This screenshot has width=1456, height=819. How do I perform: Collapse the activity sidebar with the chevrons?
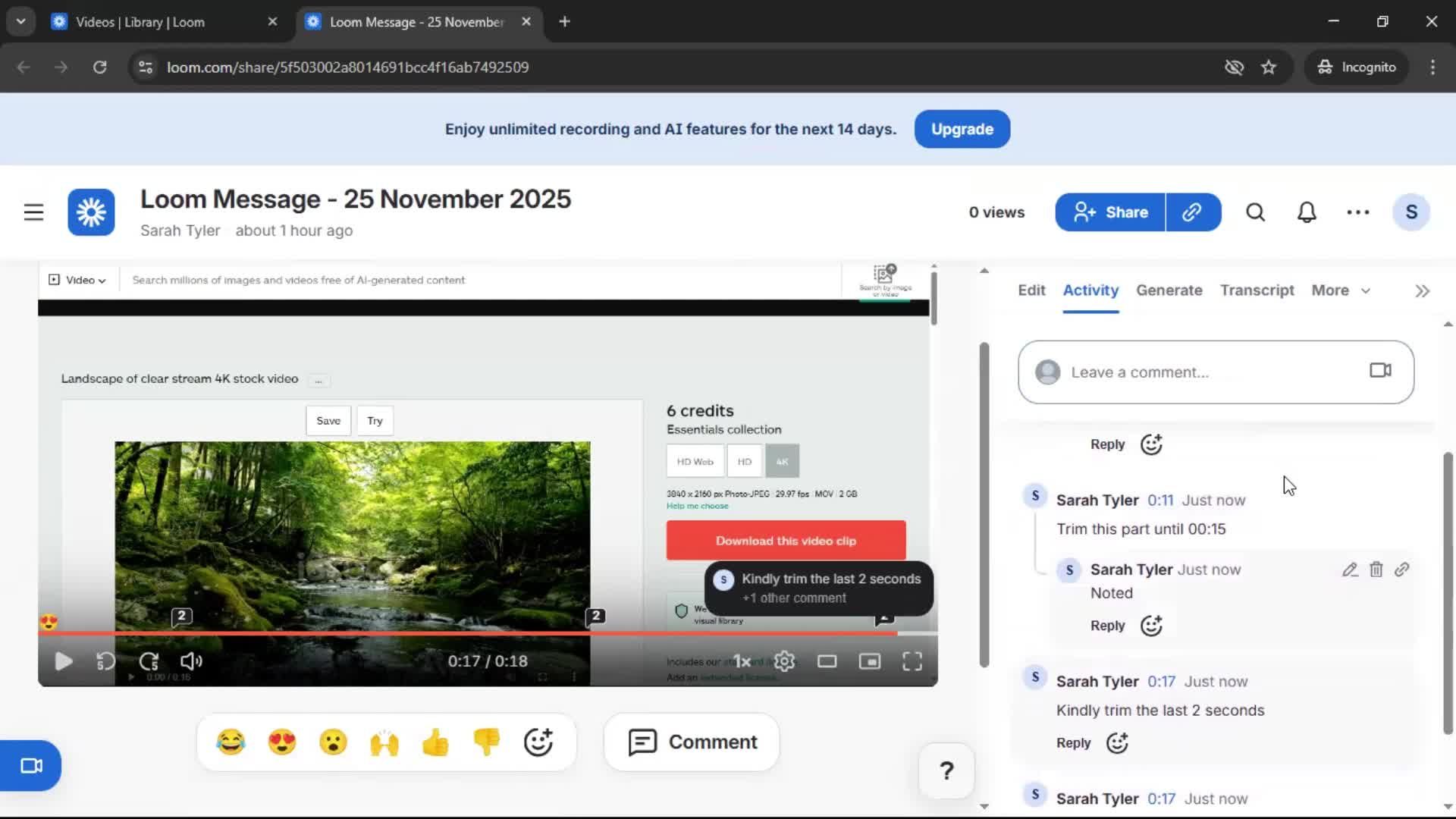[x=1421, y=290]
